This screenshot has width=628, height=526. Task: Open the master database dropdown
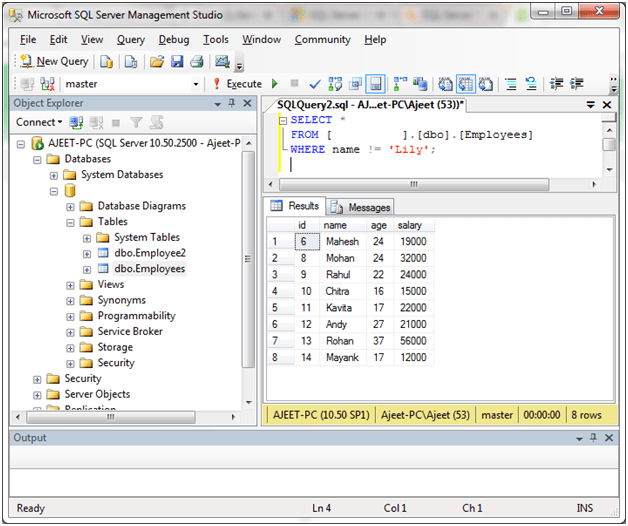195,85
